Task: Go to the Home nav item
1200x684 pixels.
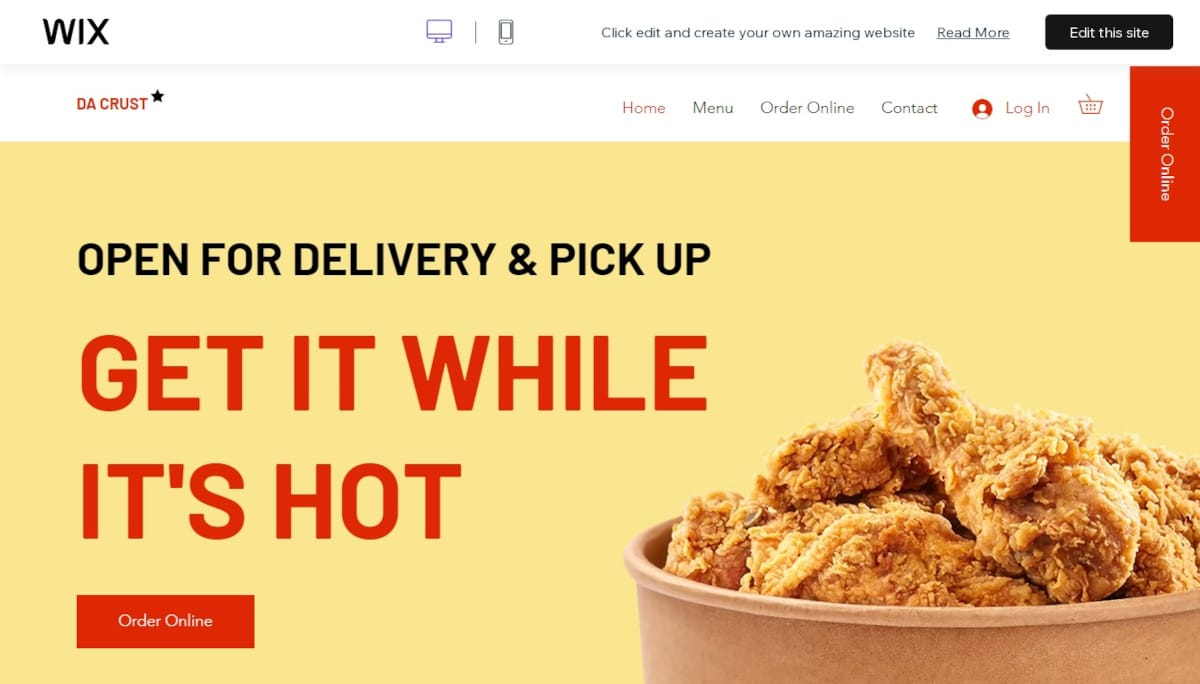Action: [644, 108]
